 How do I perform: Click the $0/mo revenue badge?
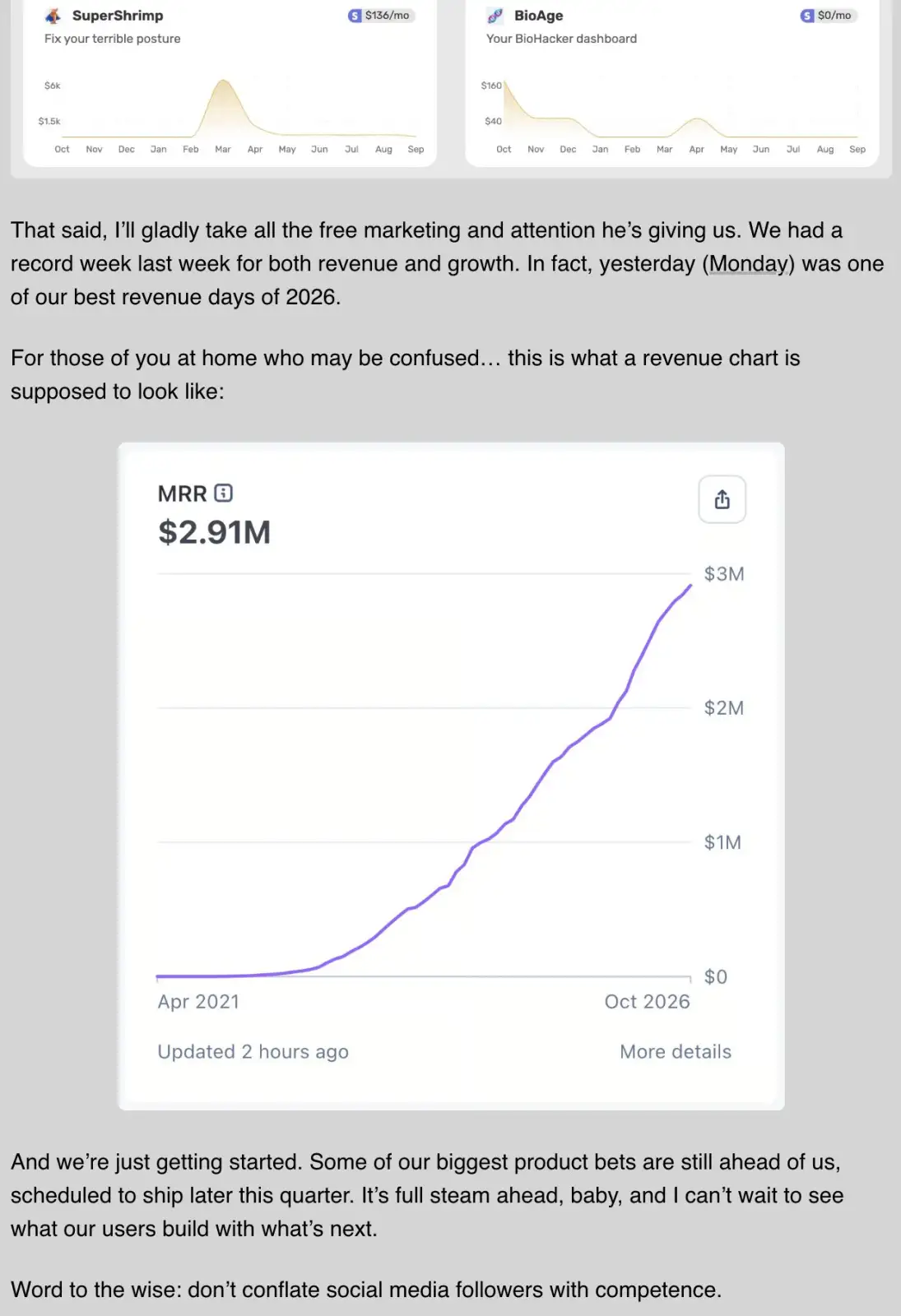[828, 16]
